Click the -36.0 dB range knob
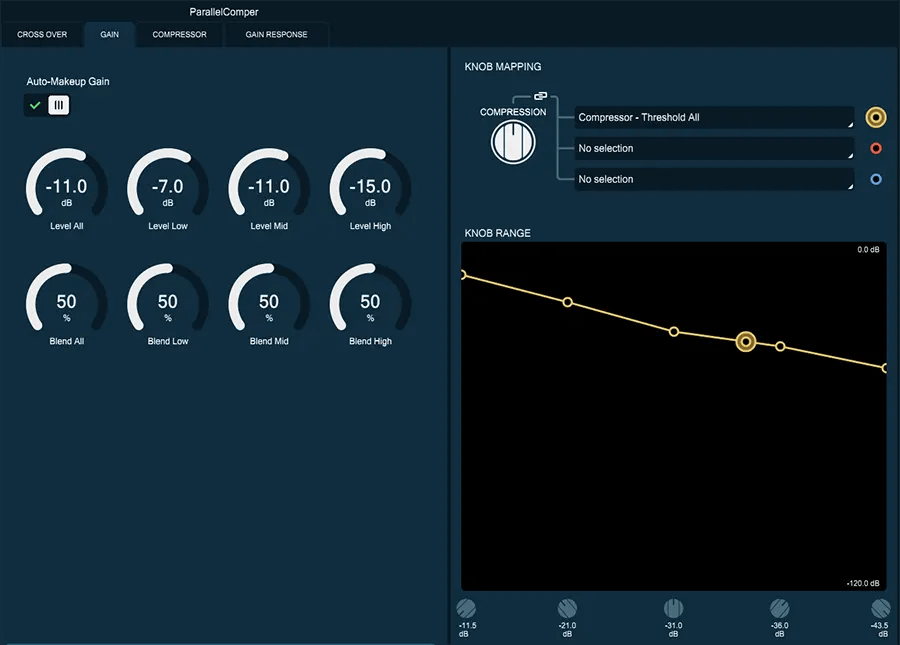 coord(780,608)
